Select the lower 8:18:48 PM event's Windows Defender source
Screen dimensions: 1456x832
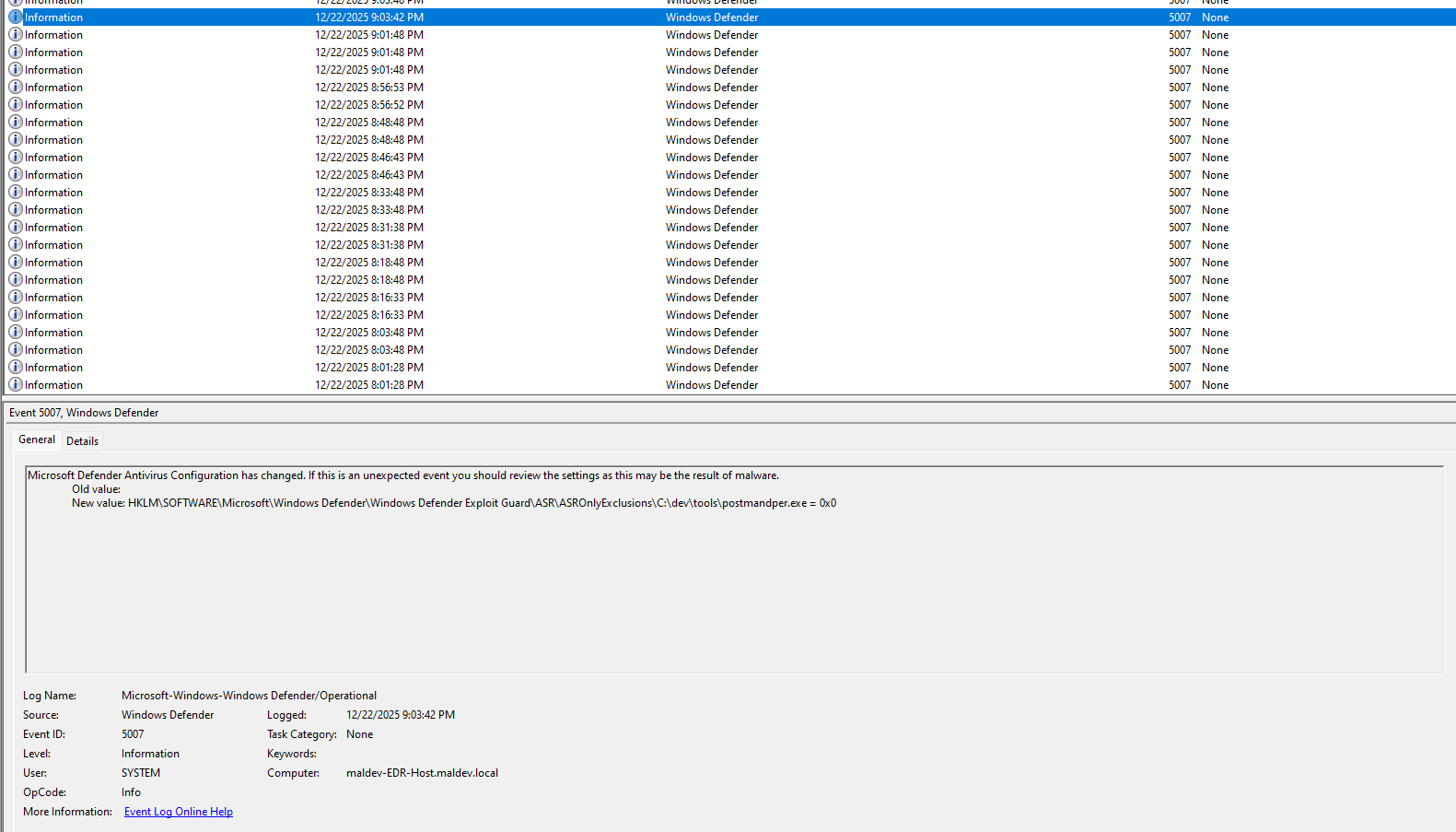[x=712, y=280]
